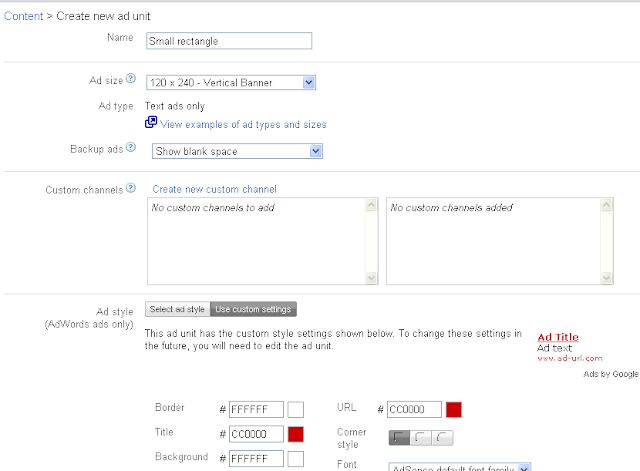This screenshot has width=640, height=471.
Task: Click the www.ad-url.com preview link
Action: coord(570,358)
